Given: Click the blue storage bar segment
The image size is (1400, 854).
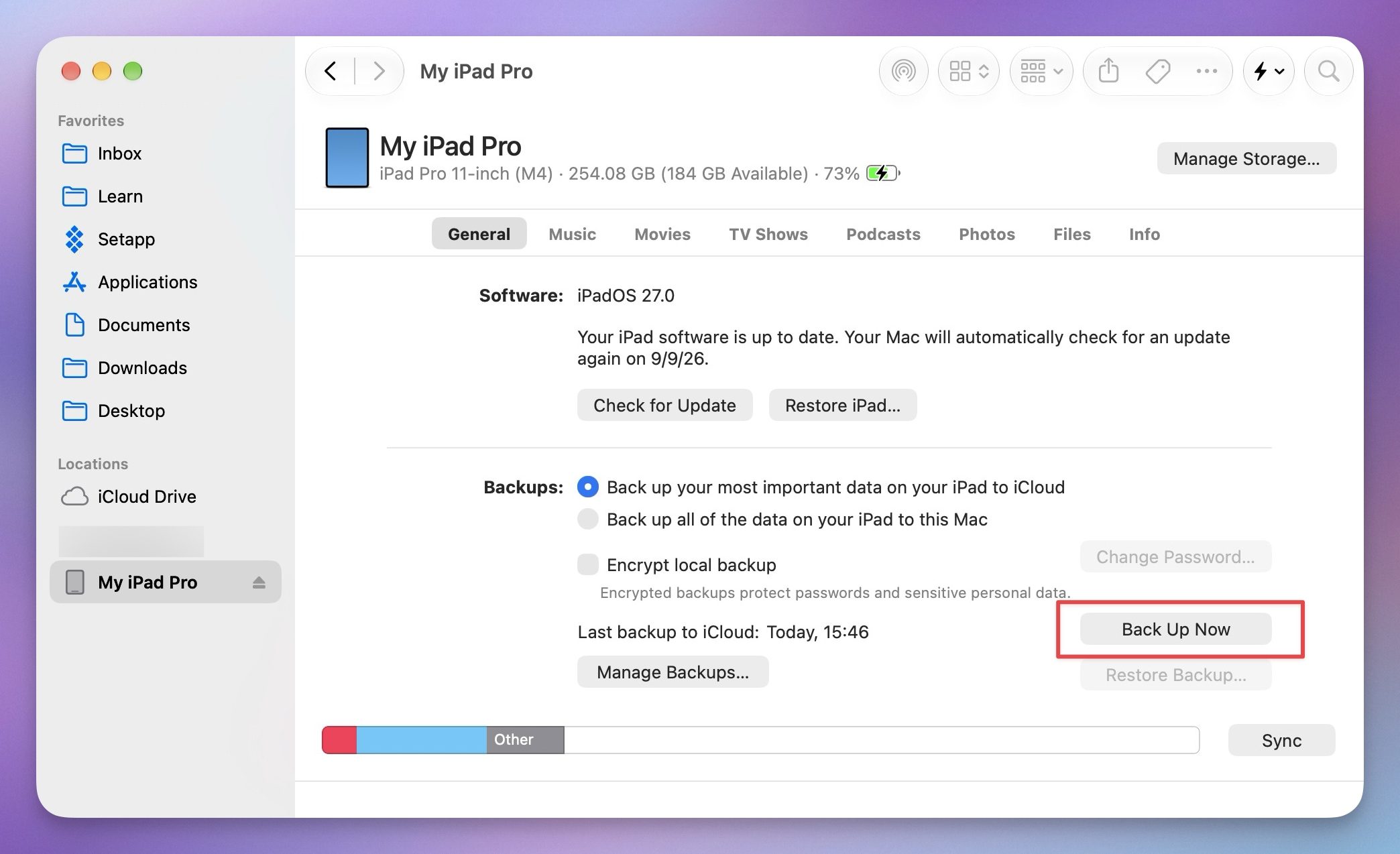Looking at the screenshot, I should coord(421,739).
